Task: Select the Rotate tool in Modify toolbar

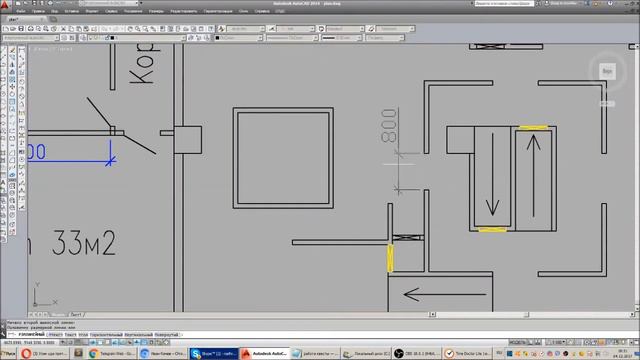Action: pos(12,94)
